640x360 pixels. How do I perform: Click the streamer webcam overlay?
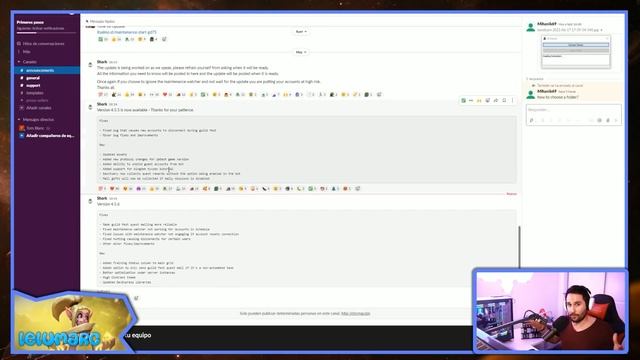[550, 311]
